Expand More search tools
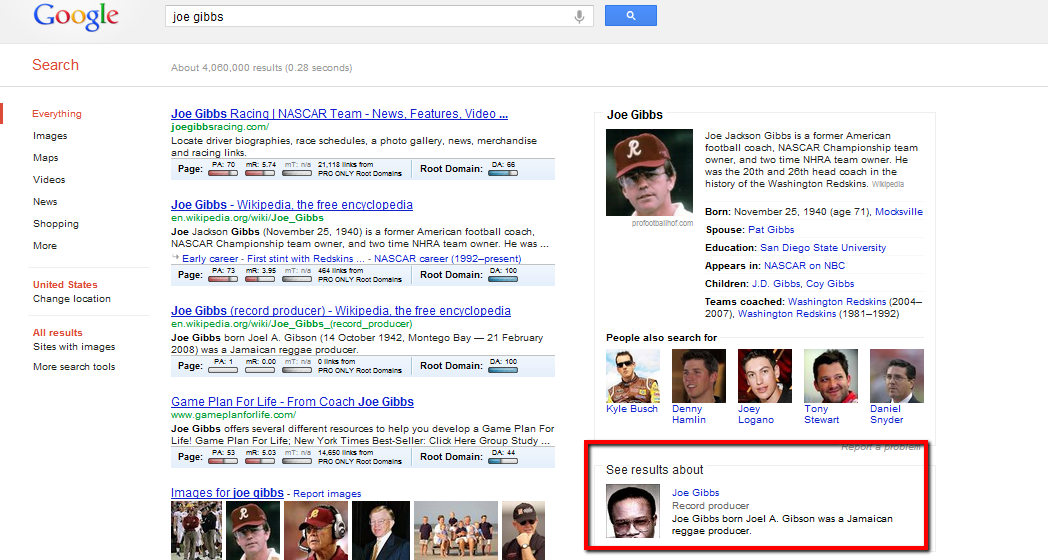Image resolution: width=1048 pixels, height=560 pixels. coord(74,367)
